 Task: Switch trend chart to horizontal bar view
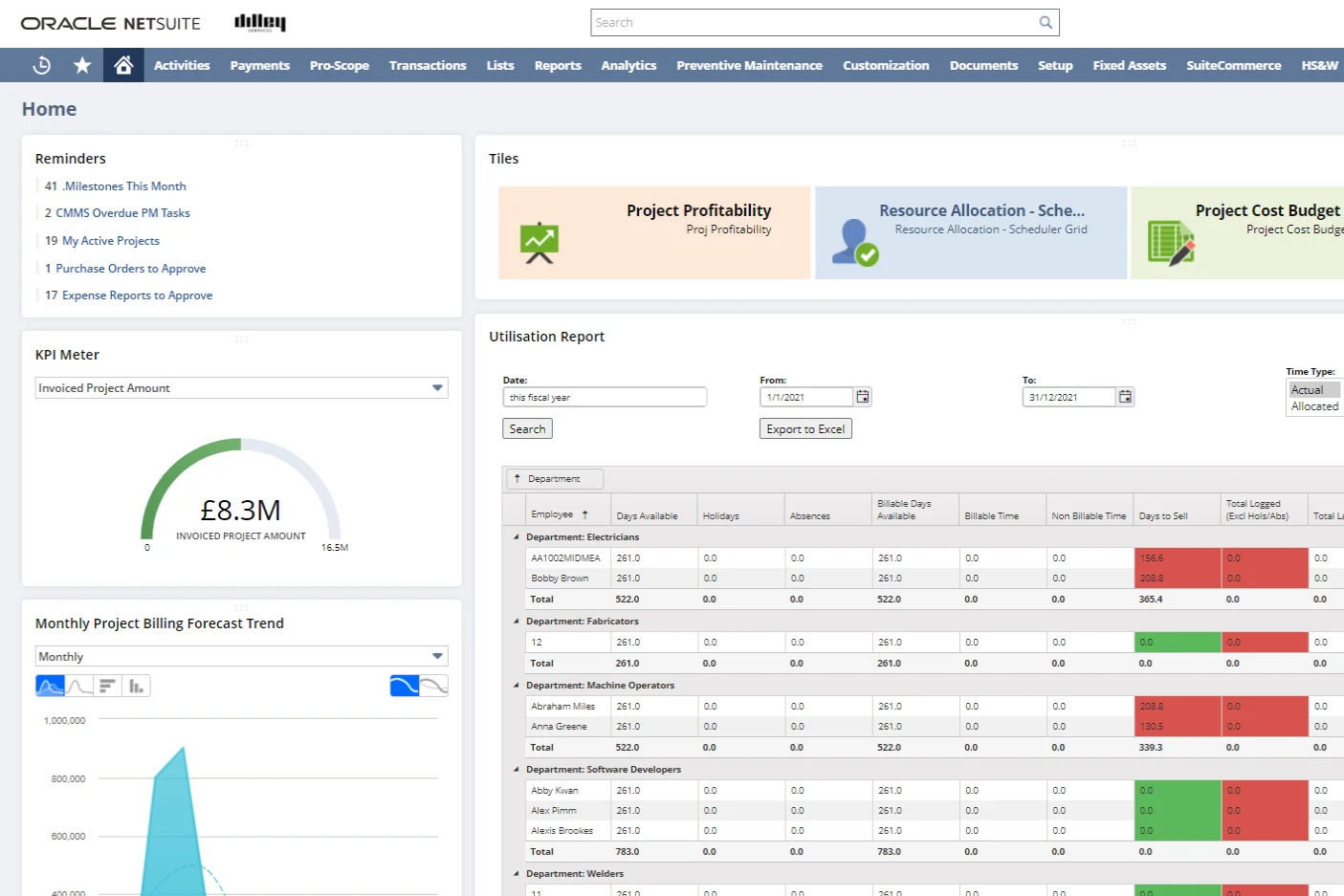click(x=107, y=686)
